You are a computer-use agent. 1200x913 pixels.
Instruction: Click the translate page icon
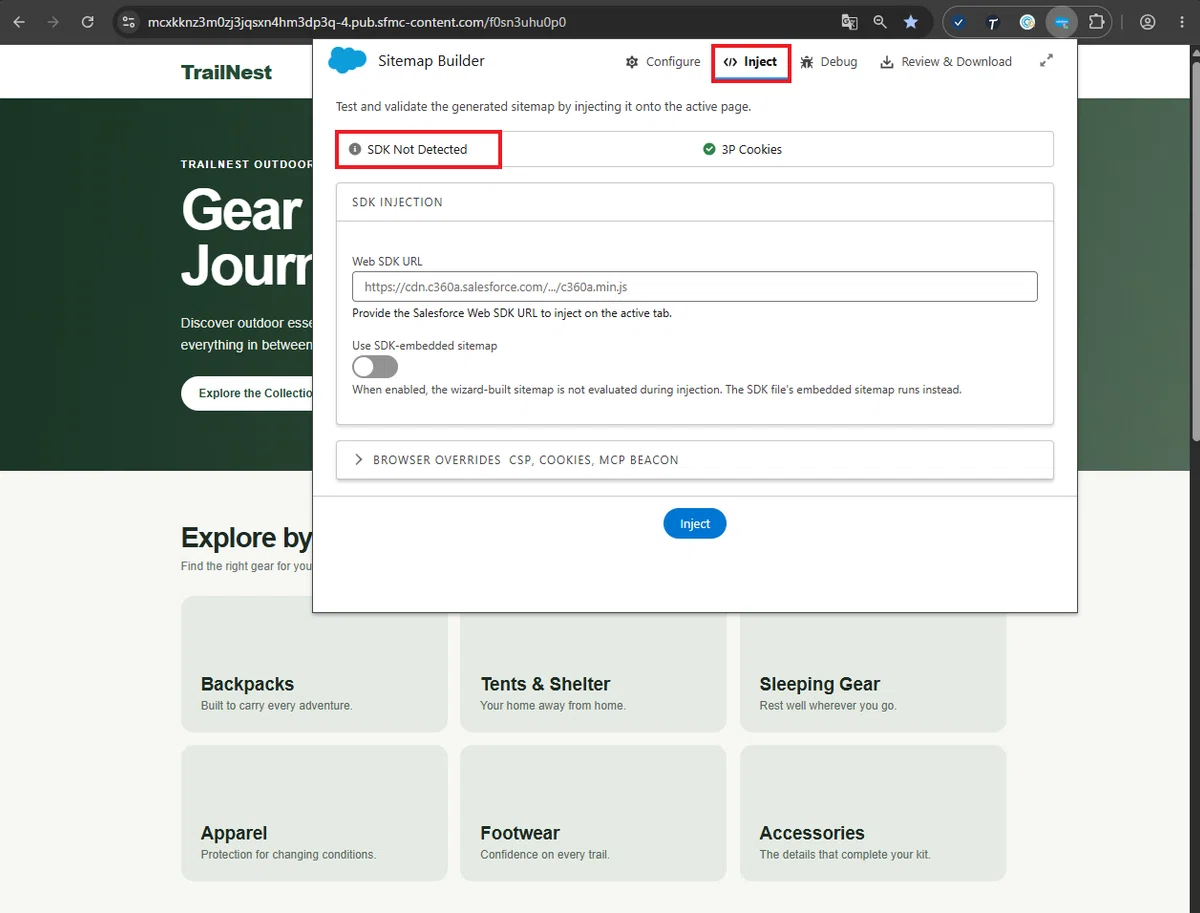coord(849,21)
